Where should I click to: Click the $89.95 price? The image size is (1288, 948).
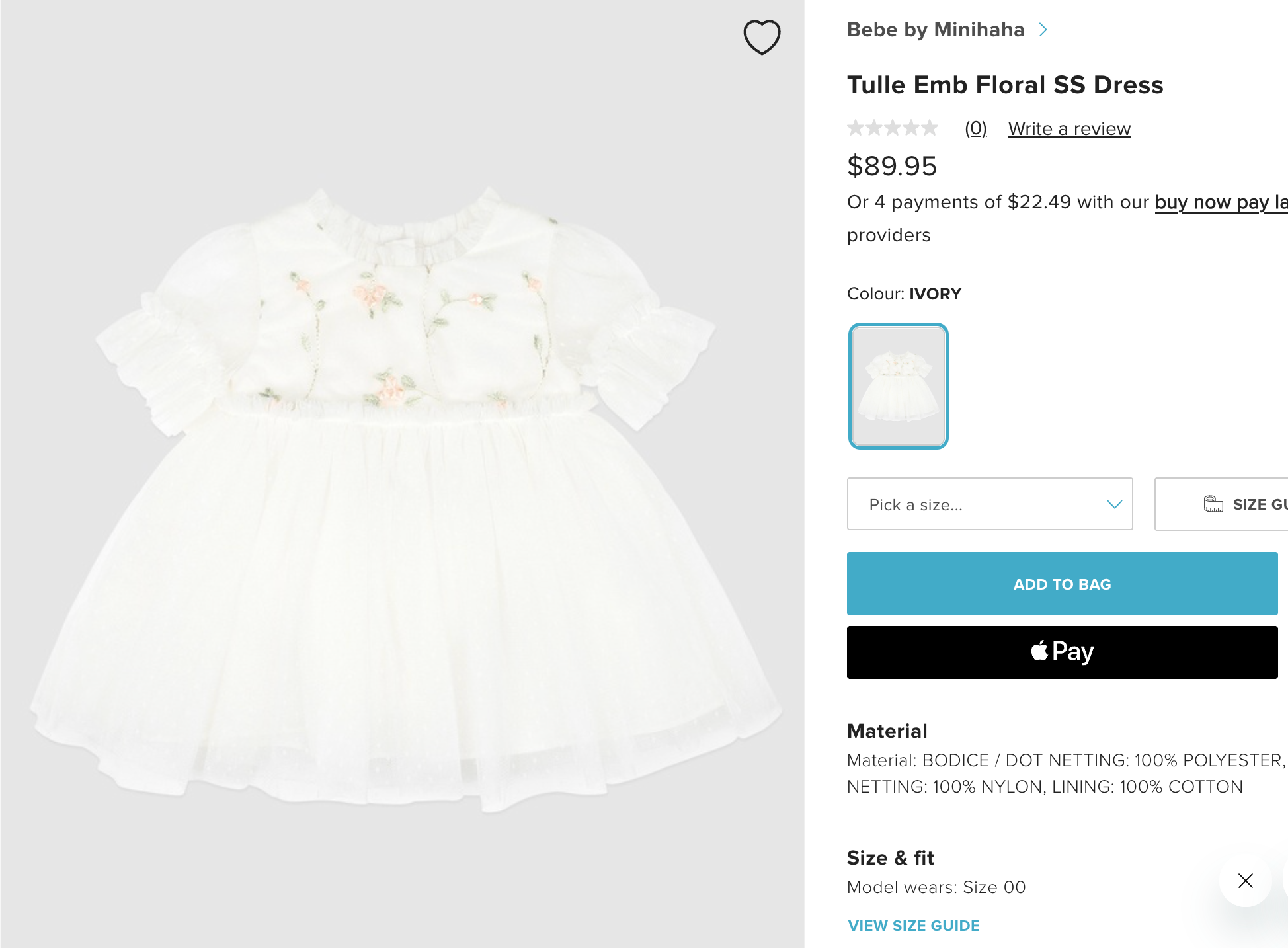pos(892,166)
